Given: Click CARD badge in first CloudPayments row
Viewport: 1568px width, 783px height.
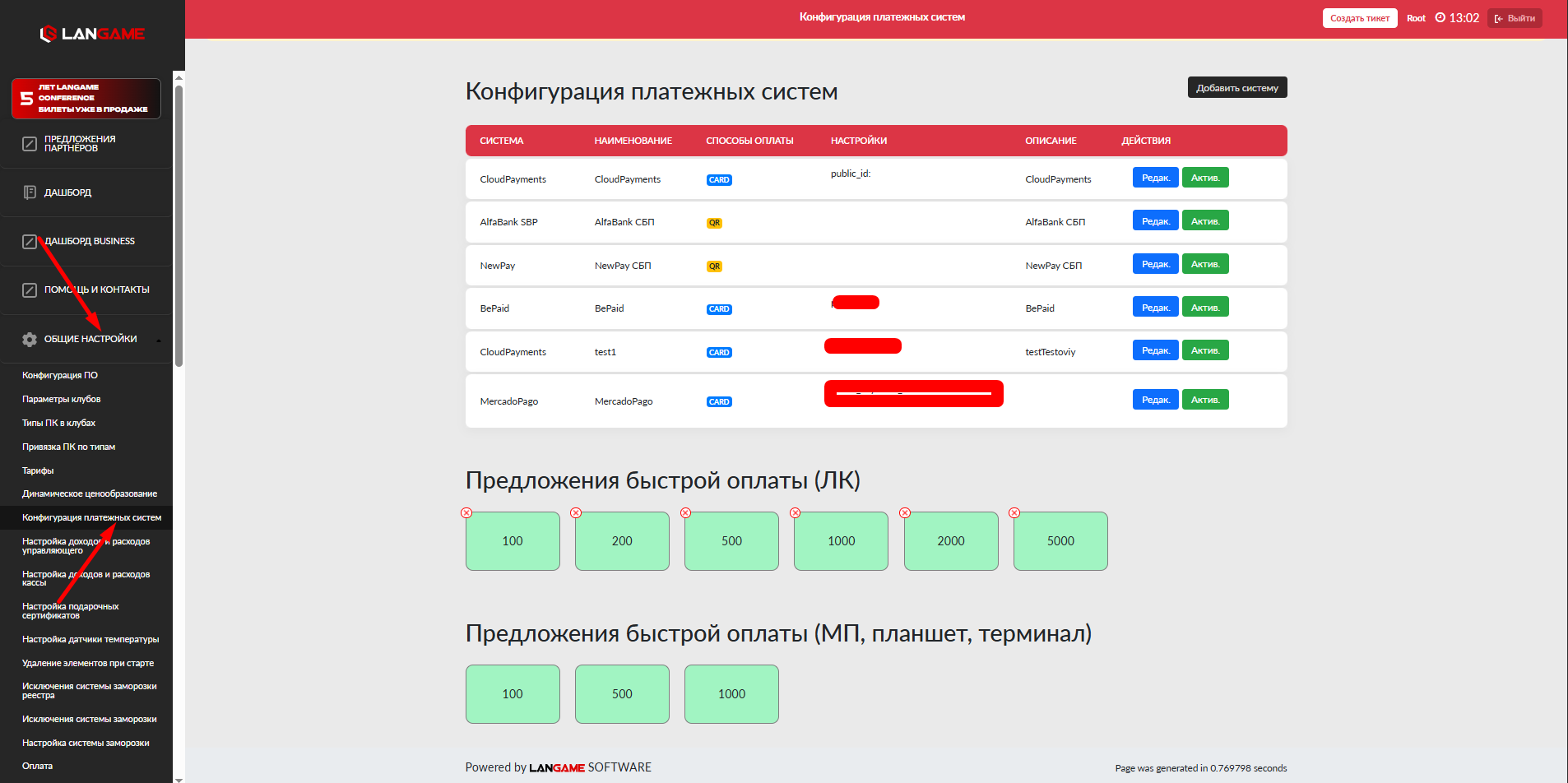Looking at the screenshot, I should [719, 180].
